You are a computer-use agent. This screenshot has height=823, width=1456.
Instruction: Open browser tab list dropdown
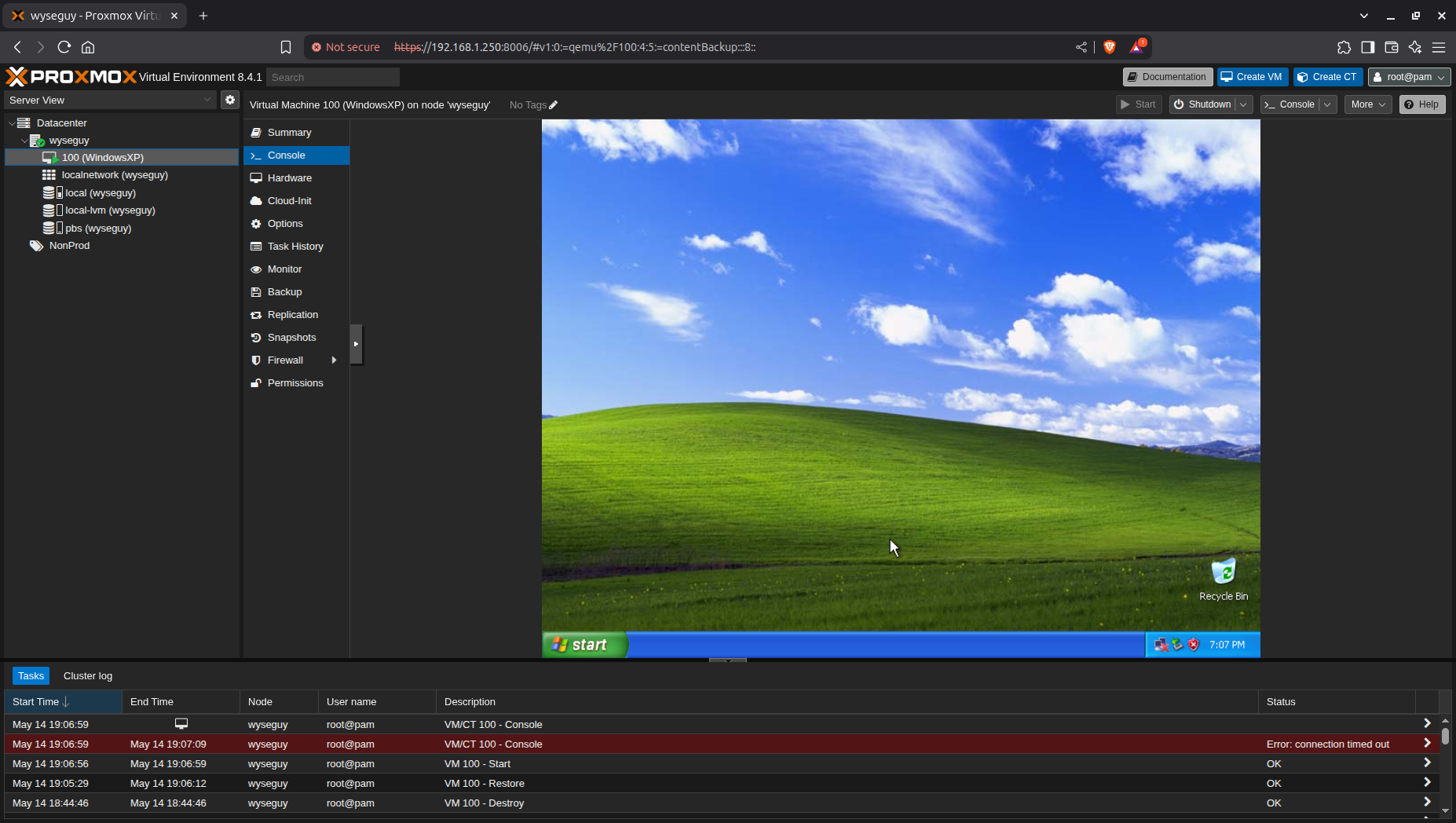(1363, 16)
